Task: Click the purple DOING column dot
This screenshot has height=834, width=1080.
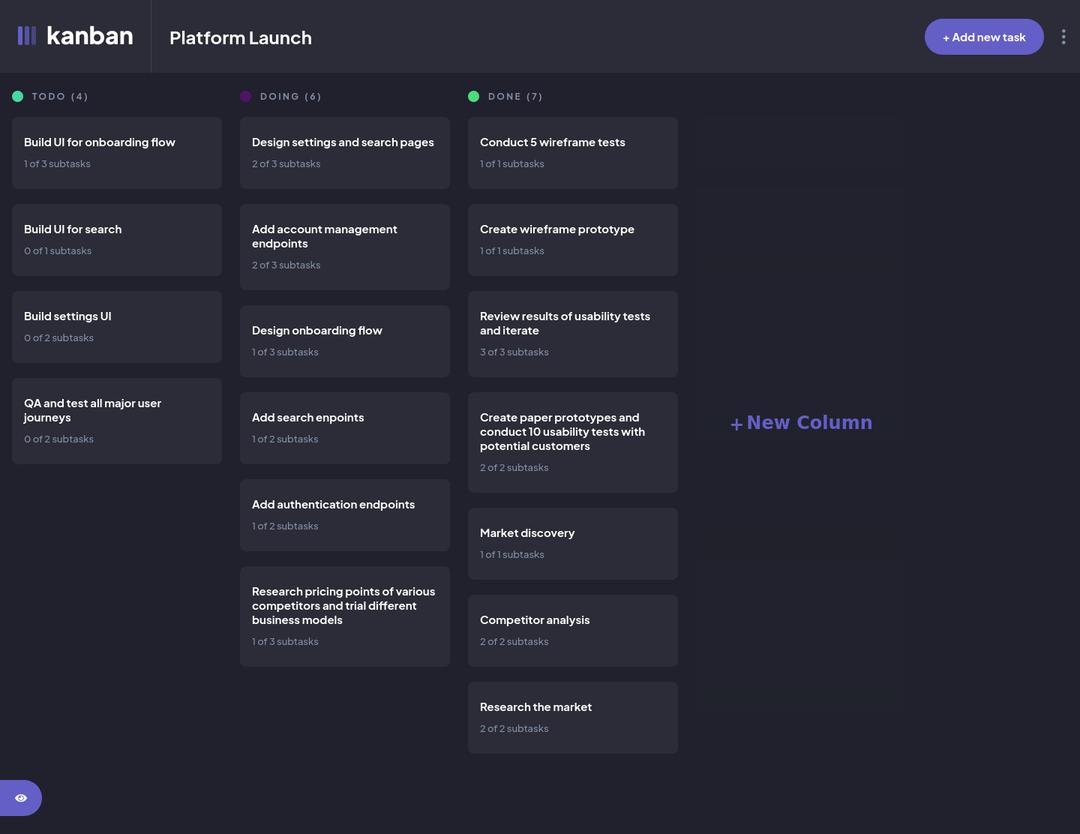Action: click(246, 97)
